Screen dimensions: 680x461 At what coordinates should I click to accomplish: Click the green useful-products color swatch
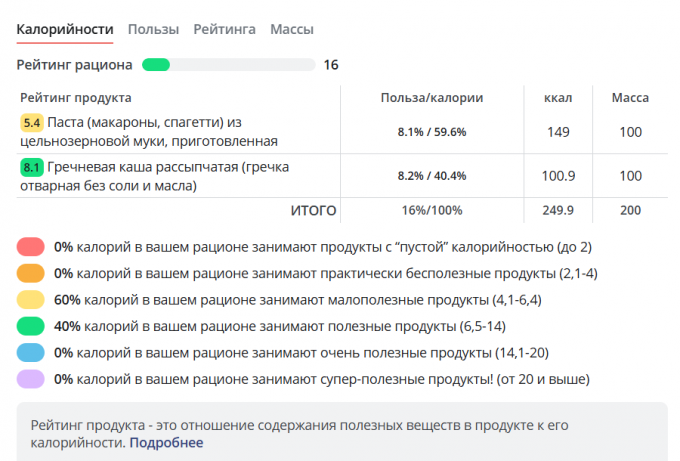[31, 326]
